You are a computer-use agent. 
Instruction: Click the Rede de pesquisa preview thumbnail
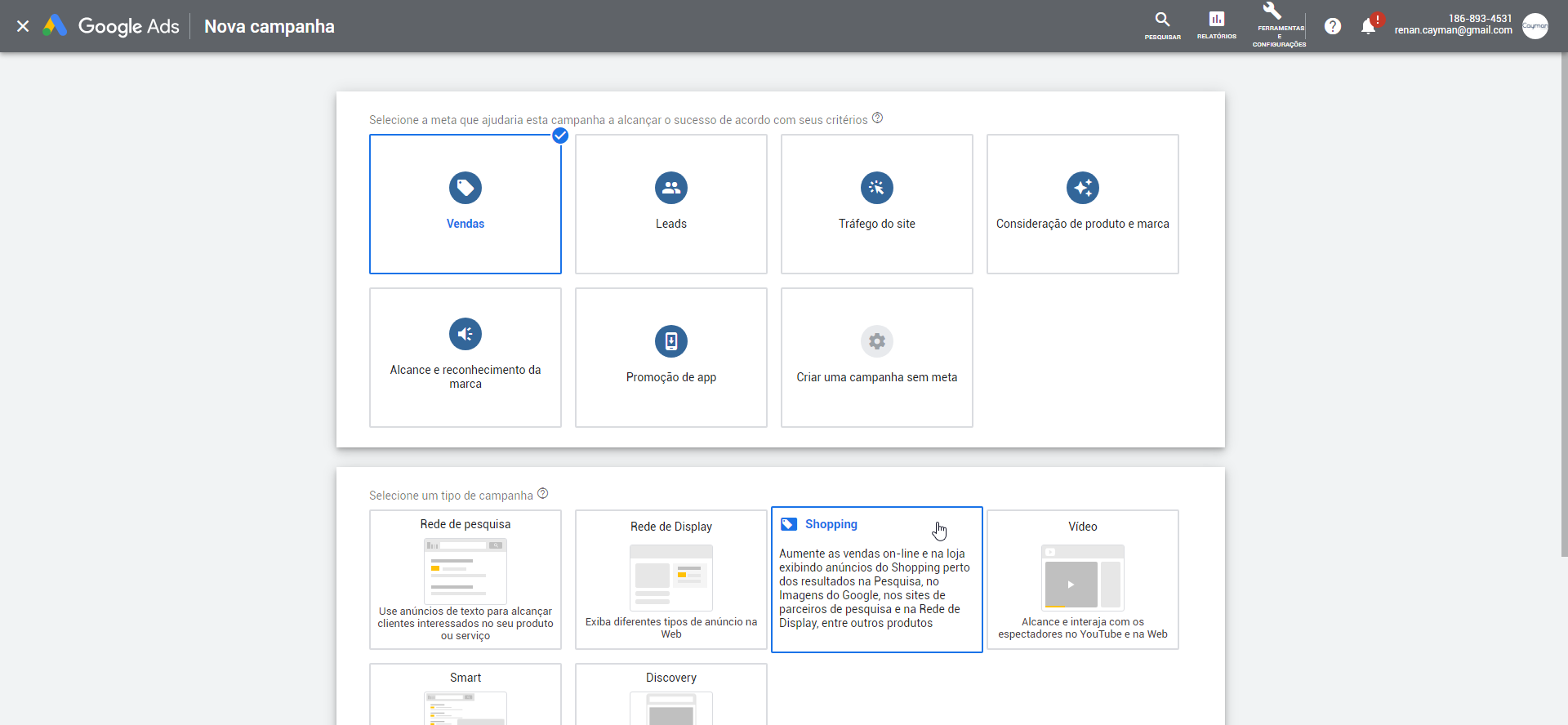point(465,572)
